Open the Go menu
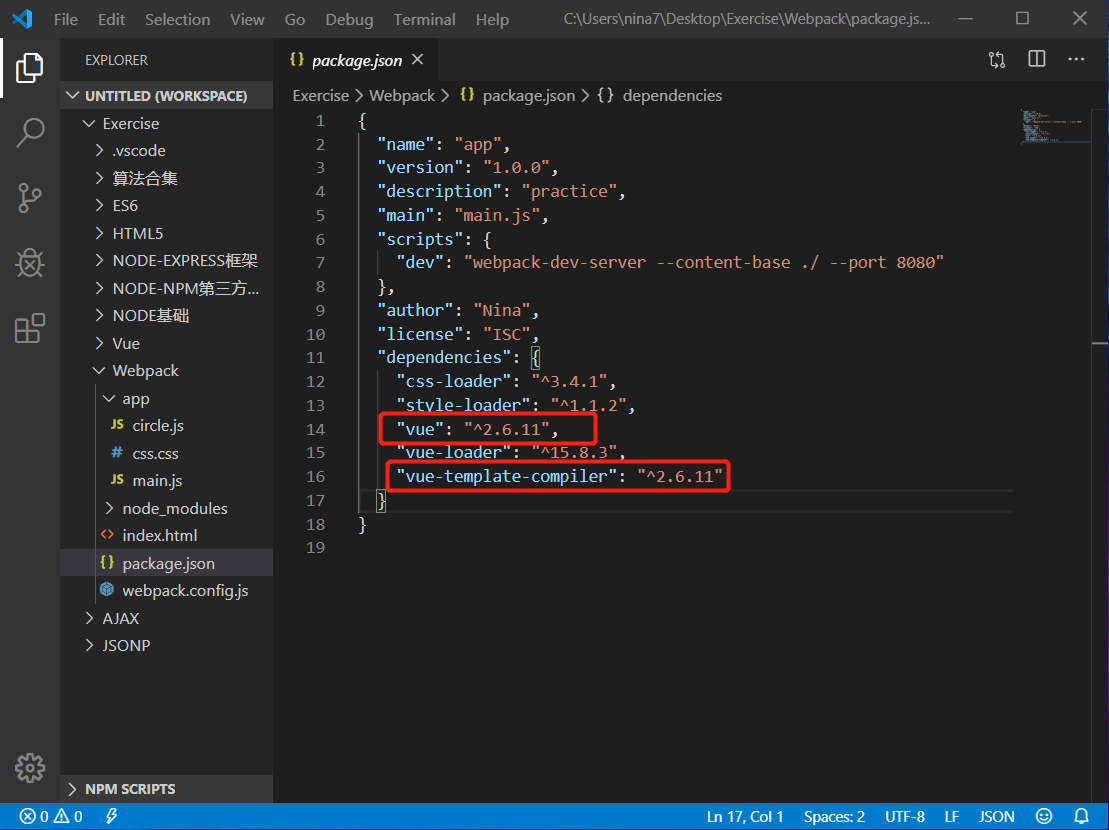 294,20
